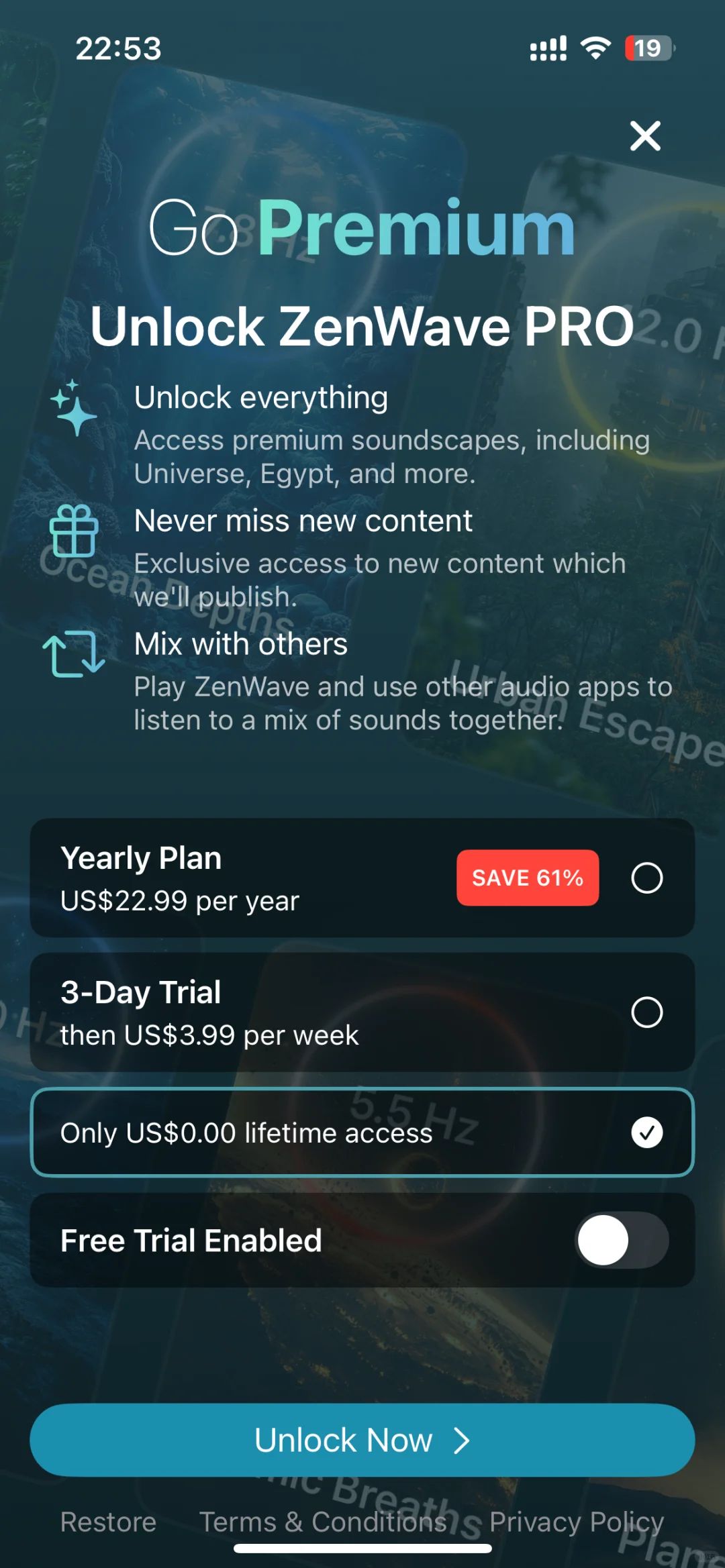Choose the US$3.99 per week trial card

(x=362, y=1012)
